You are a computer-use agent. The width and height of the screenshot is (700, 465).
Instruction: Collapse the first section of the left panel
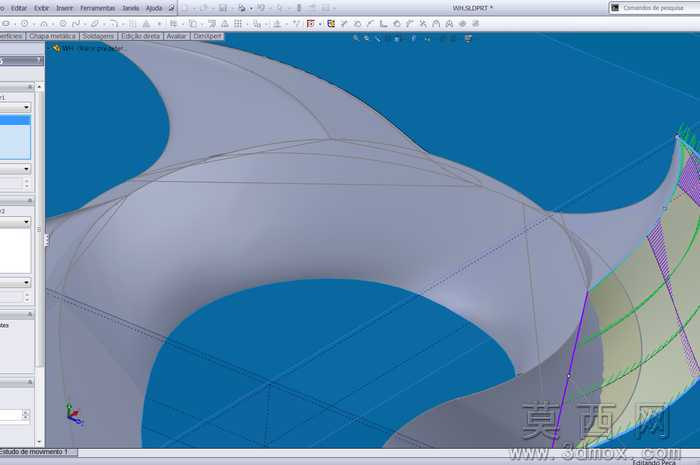click(x=30, y=87)
